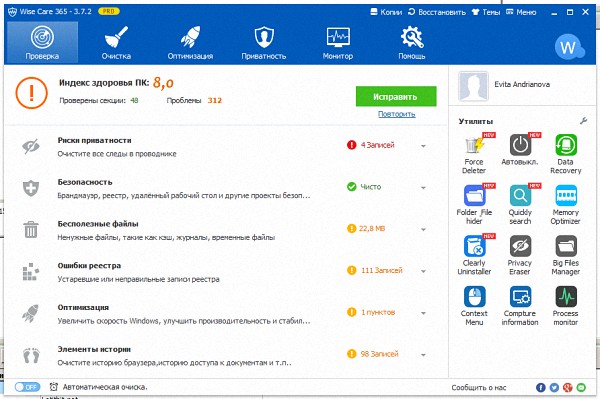
Task: Expand the Ошибки реестра section arrow
Action: 423,271
